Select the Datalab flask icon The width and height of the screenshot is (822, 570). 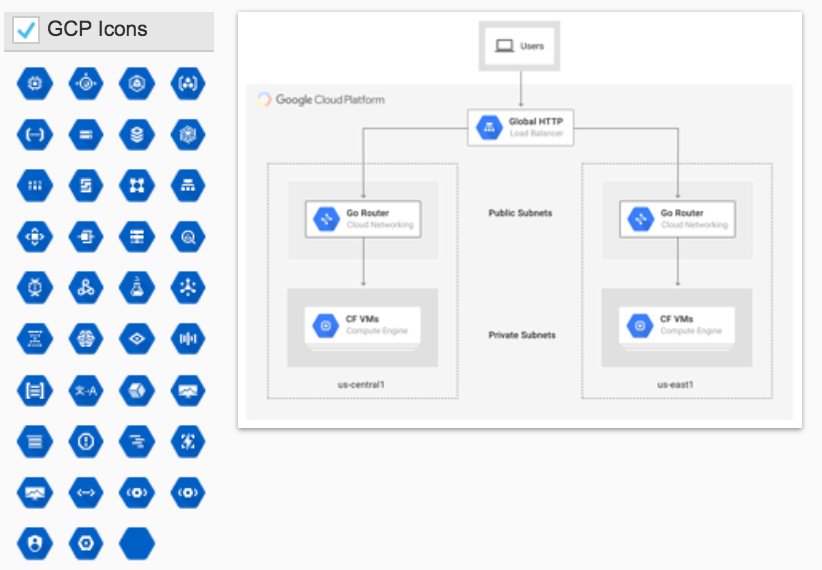tap(137, 288)
